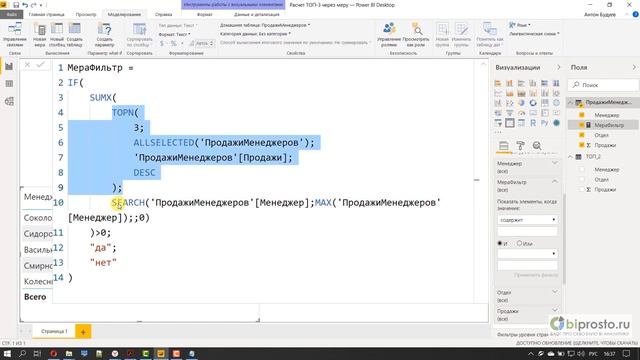Open the Главная страница ribbon tab
Viewport: 640px width, 360px height.
click(47, 14)
